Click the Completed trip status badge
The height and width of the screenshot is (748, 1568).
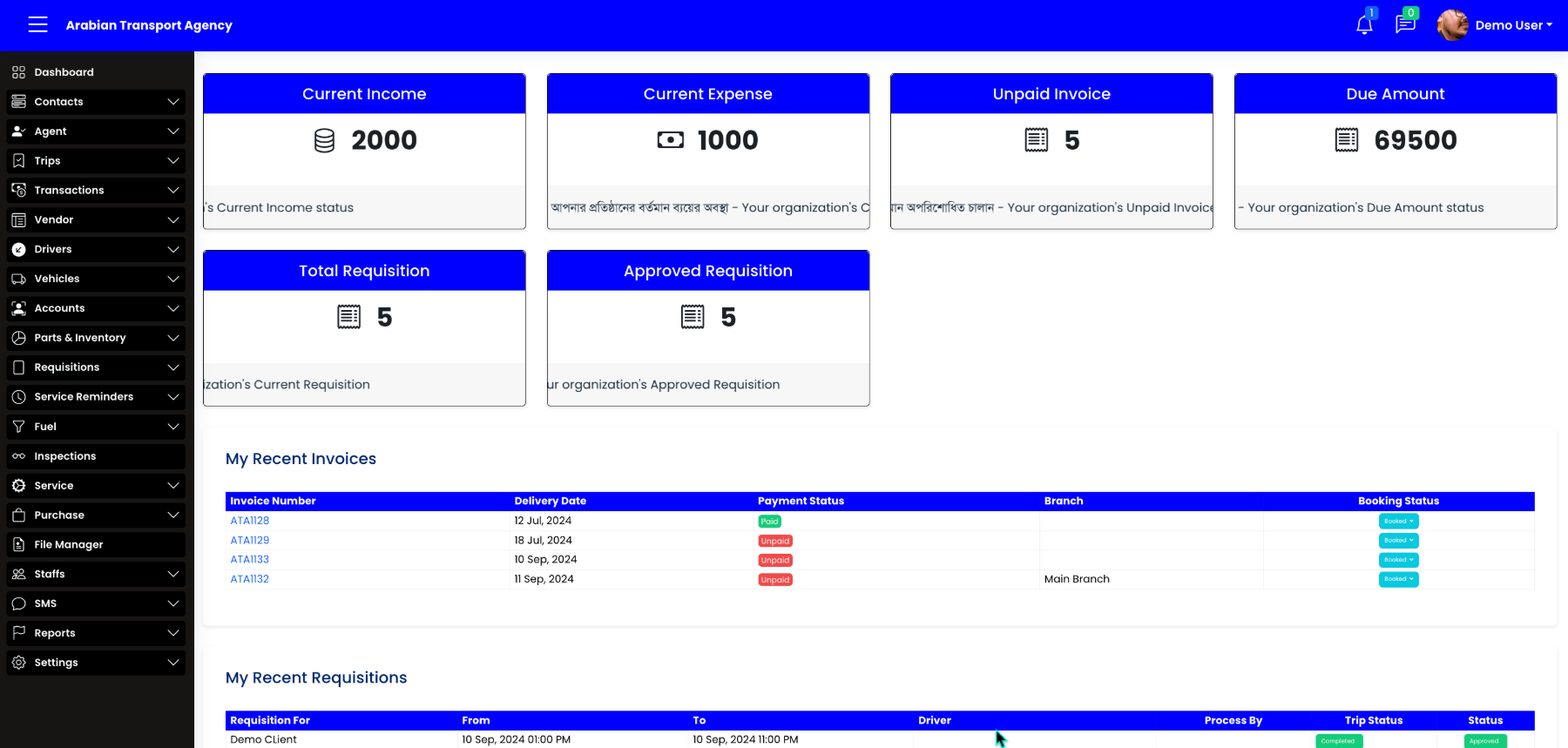(x=1339, y=741)
